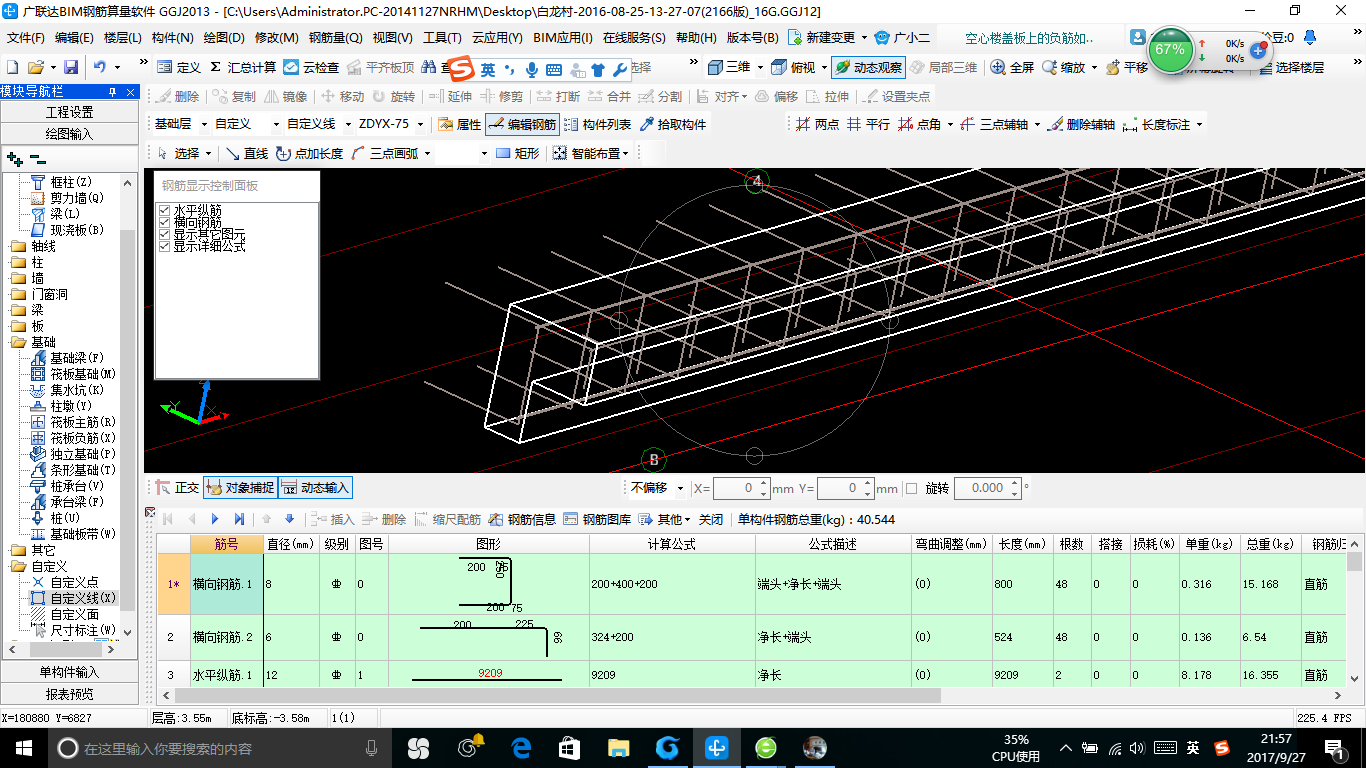Click the Undo arrow icon
Image resolution: width=1366 pixels, height=768 pixels.
pyautogui.click(x=100, y=68)
